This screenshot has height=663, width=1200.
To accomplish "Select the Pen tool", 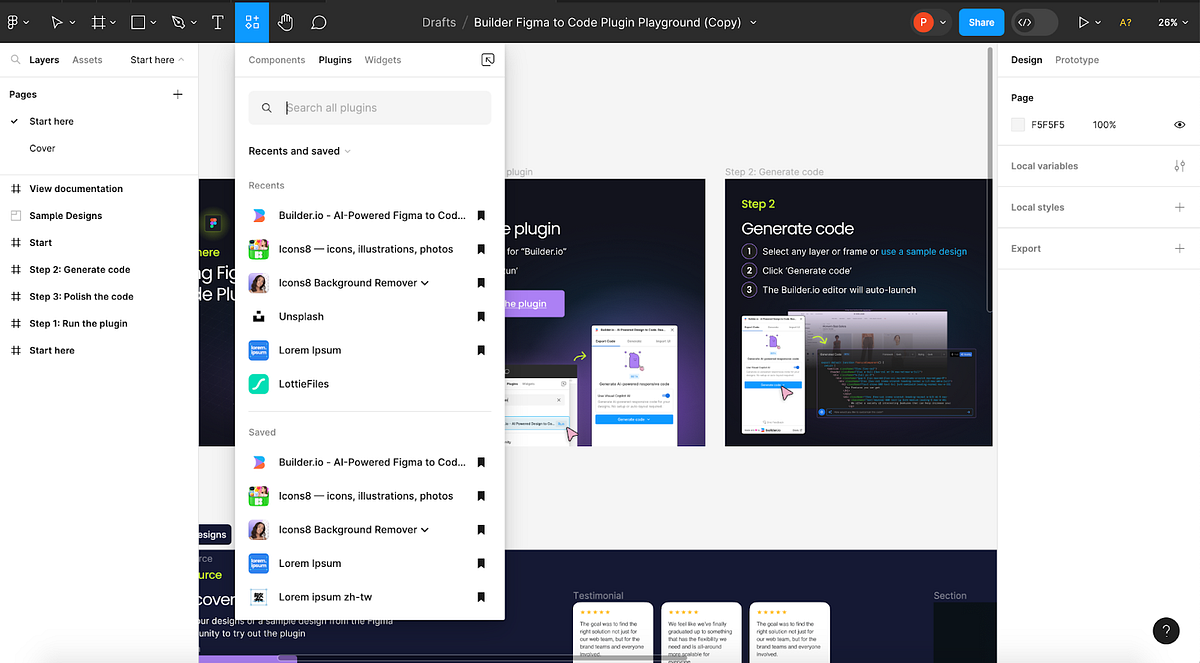I will pyautogui.click(x=178, y=21).
